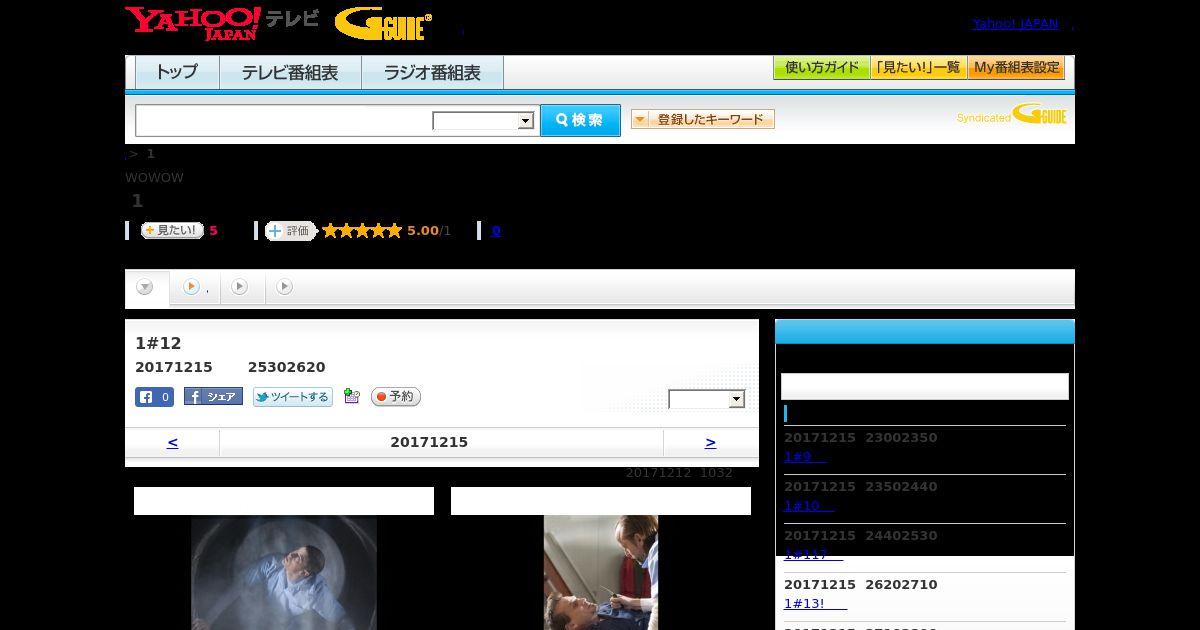Open the 1#9 episode link
This screenshot has width=1200, height=630.
(x=805, y=457)
